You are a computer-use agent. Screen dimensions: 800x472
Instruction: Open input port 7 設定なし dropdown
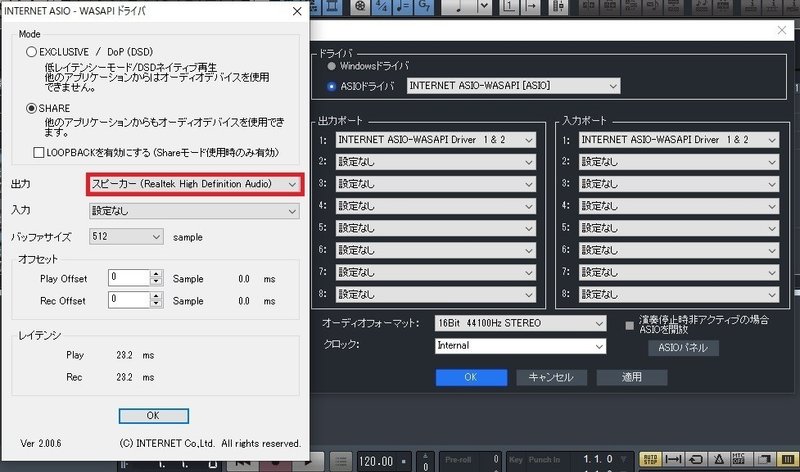tap(679, 272)
